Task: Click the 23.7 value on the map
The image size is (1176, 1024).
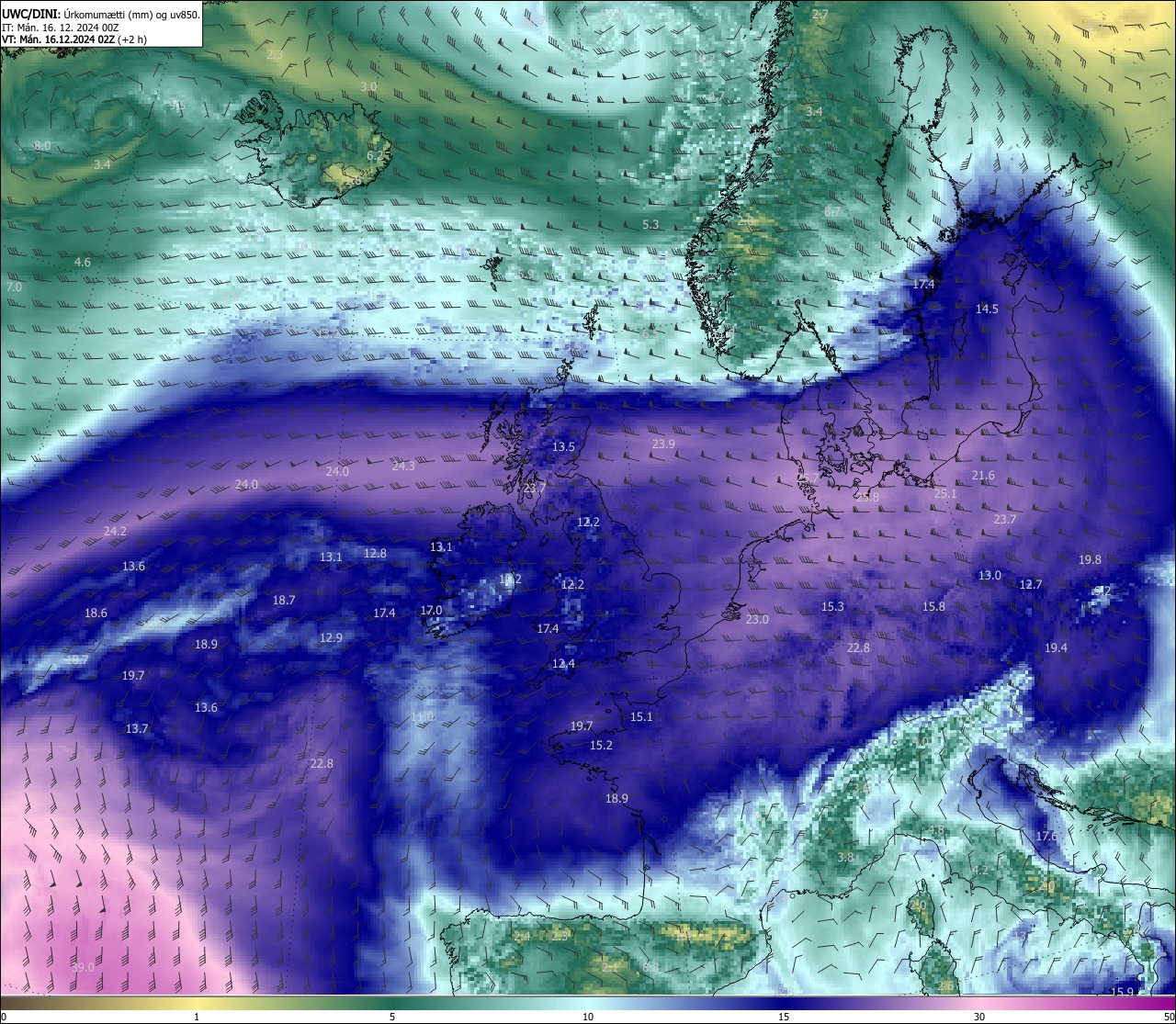Action: pyautogui.click(x=1005, y=520)
